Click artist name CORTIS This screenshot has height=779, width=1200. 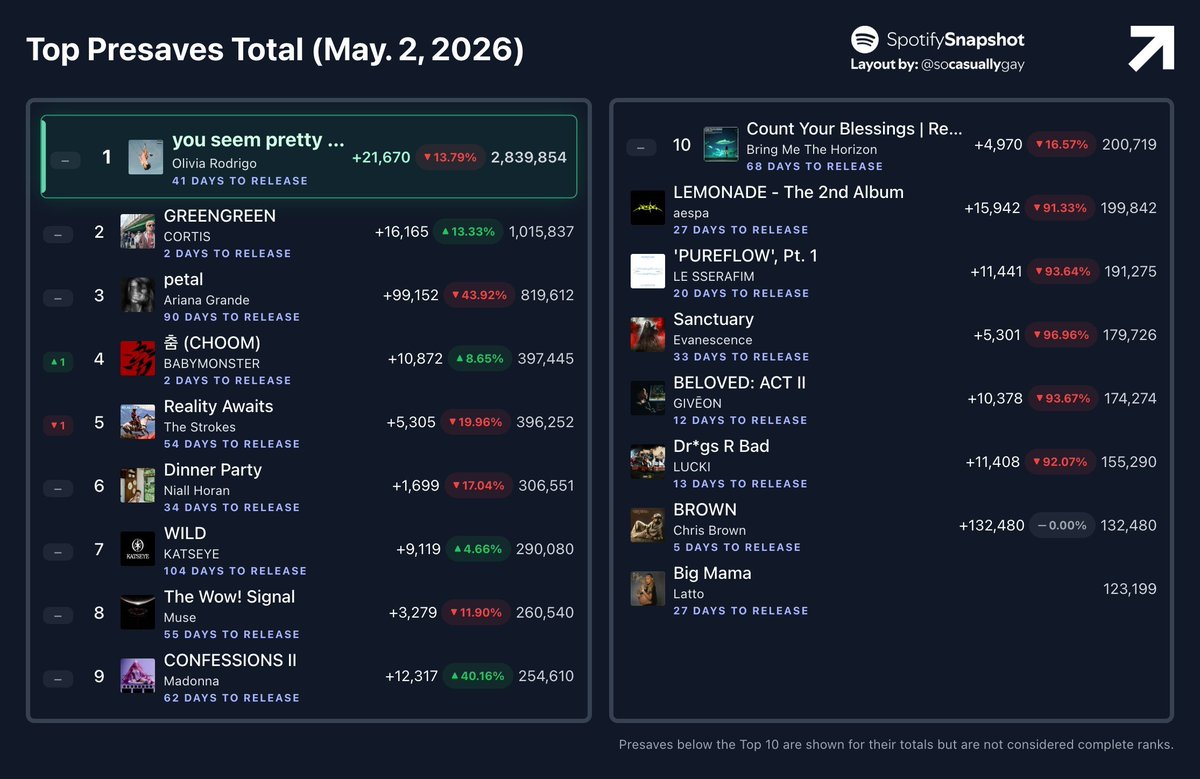[x=187, y=237]
